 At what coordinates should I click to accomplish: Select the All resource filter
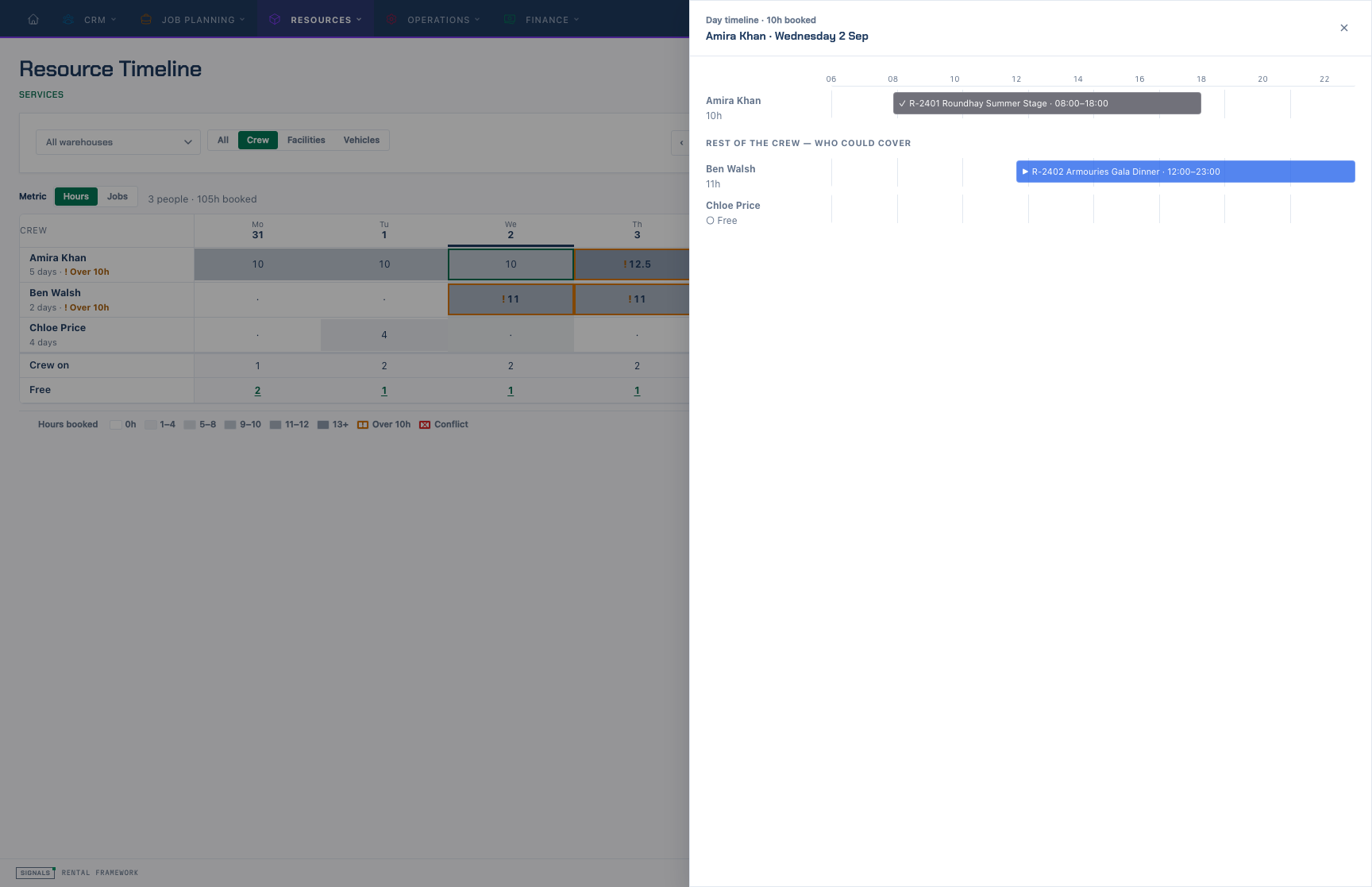[x=223, y=140]
